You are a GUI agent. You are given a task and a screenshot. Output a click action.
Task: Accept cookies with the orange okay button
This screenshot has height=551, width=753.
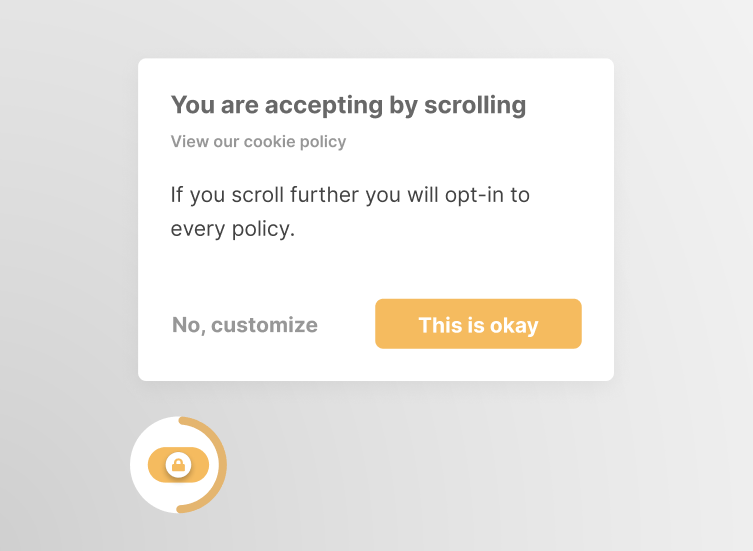[x=478, y=324]
